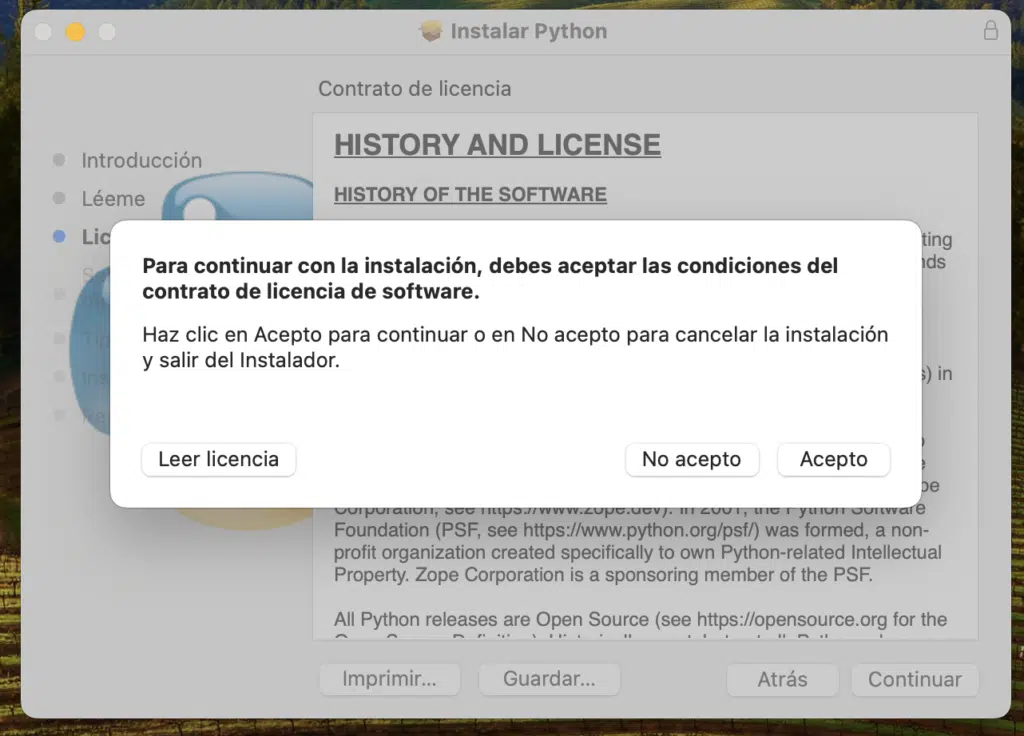The image size is (1024, 736).
Task: Minimize window with the yellow button
Action: click(x=75, y=31)
